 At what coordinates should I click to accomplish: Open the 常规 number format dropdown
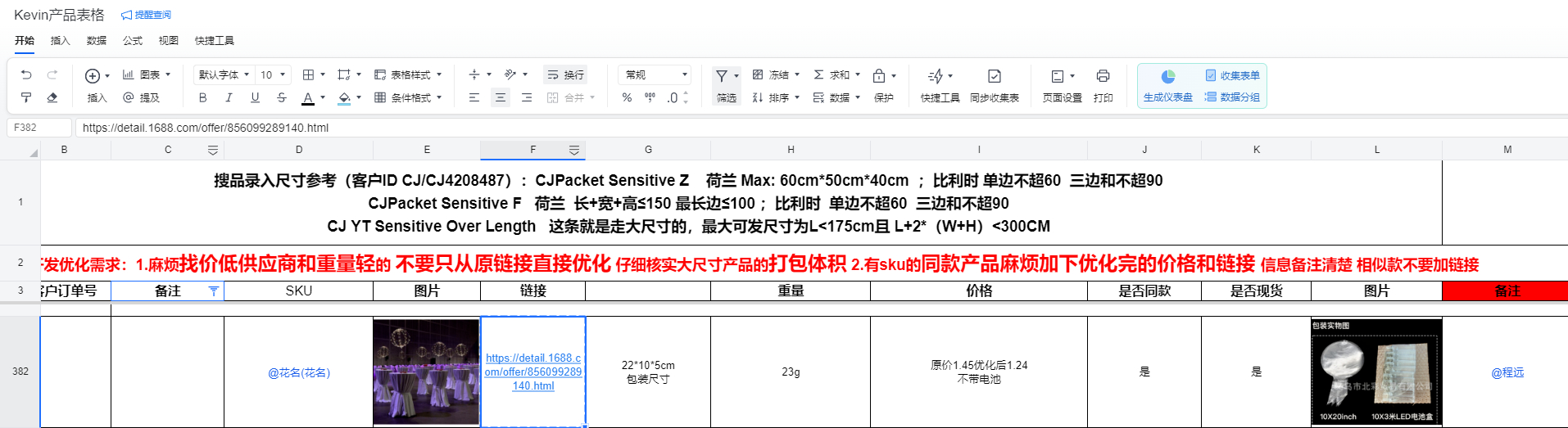pos(655,74)
